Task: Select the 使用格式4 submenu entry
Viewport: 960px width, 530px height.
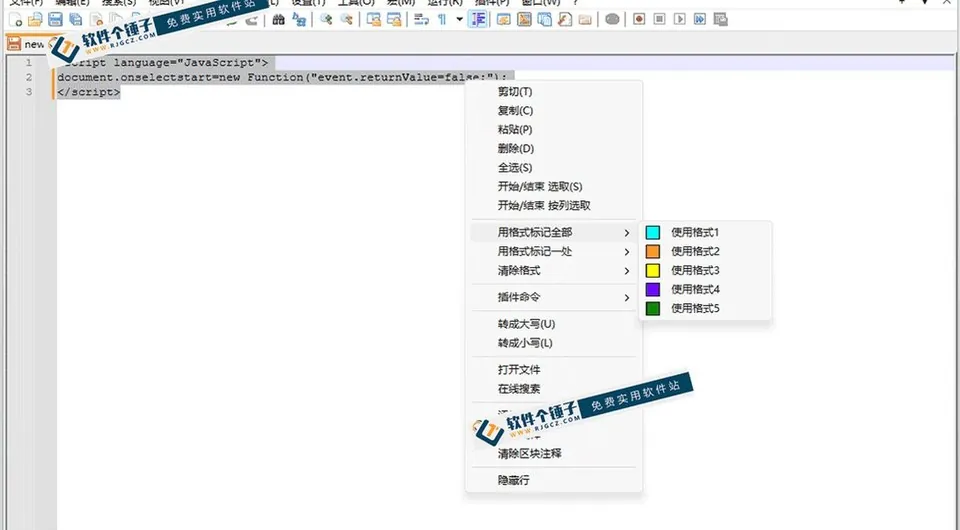Action: pos(705,289)
